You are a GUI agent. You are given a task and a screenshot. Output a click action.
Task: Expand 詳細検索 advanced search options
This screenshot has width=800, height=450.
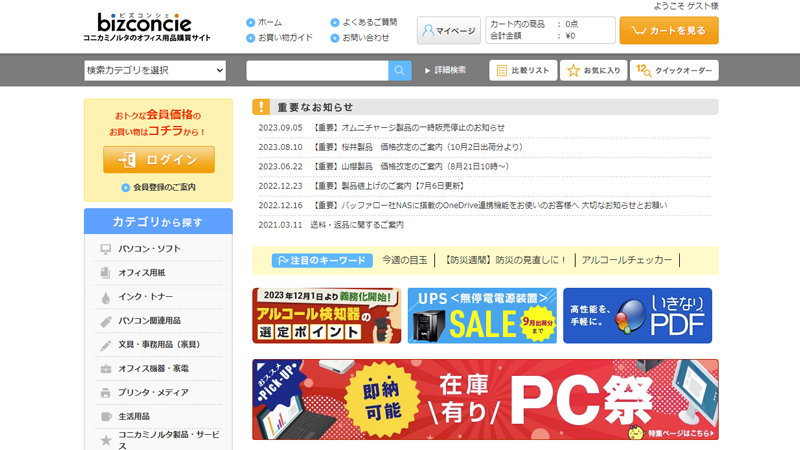coord(445,70)
